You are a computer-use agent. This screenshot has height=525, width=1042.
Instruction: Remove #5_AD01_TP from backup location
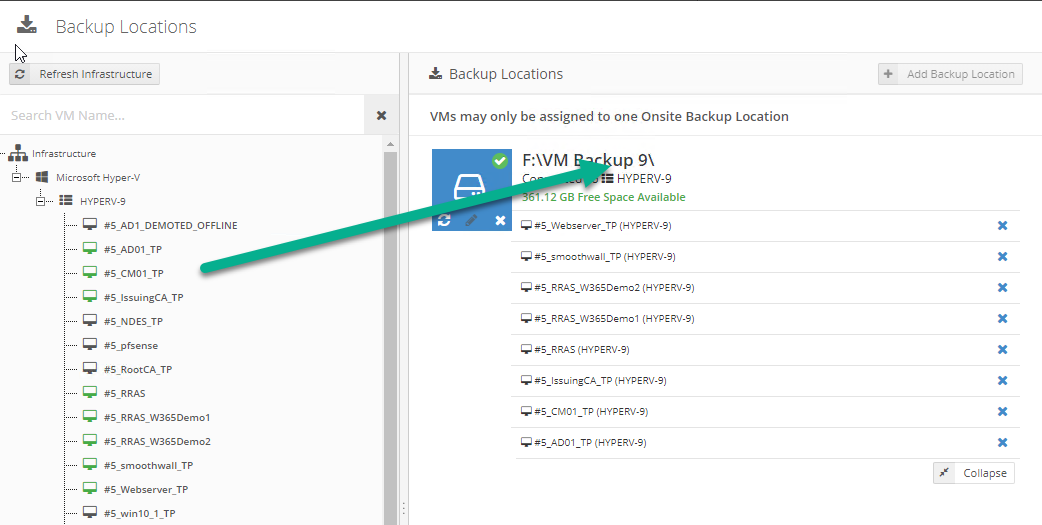[1002, 443]
